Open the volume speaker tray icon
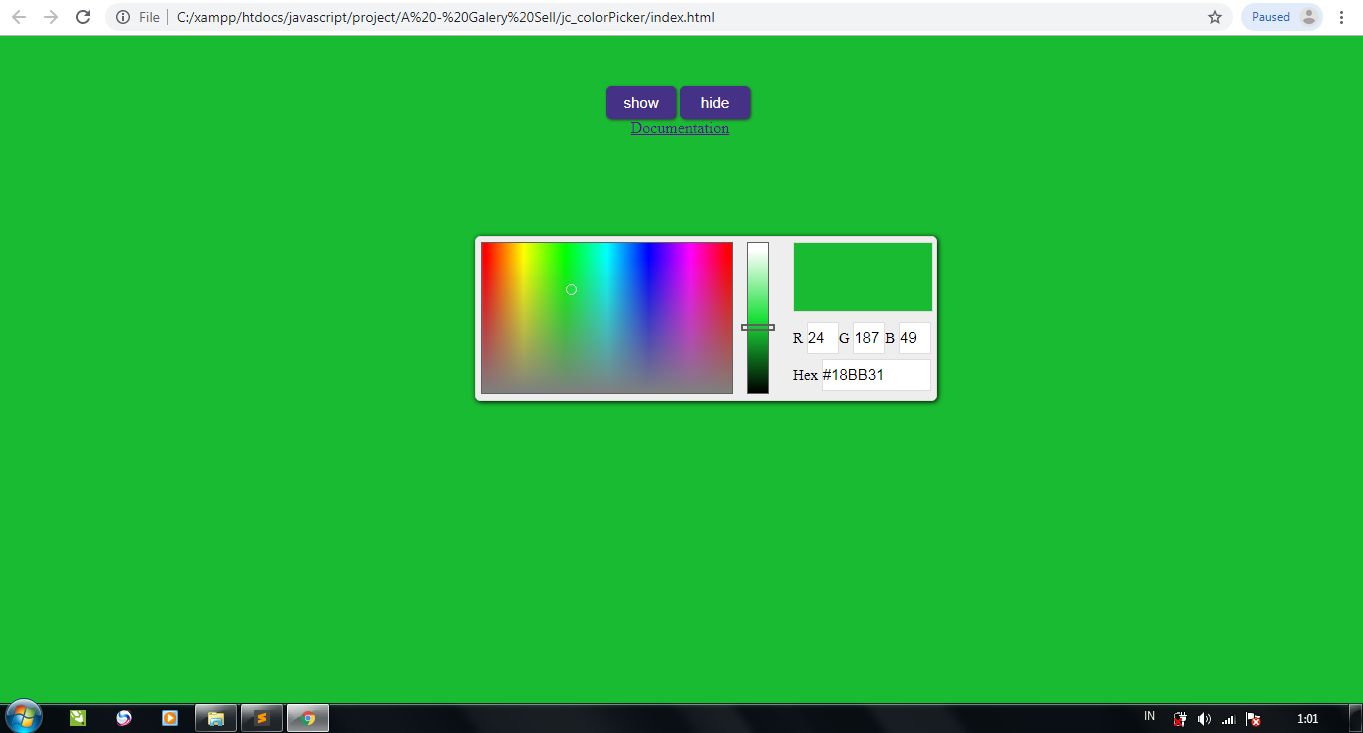 (1204, 719)
